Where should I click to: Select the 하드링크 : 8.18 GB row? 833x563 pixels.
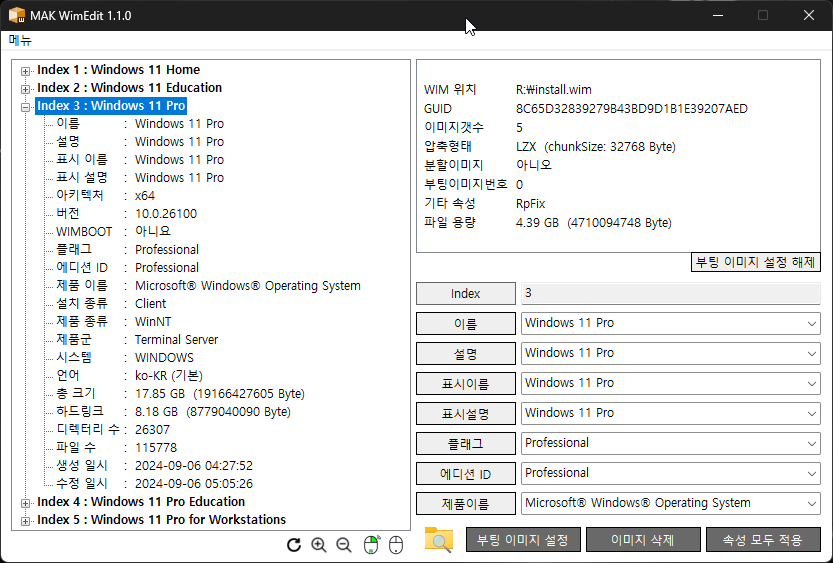click(x=174, y=412)
